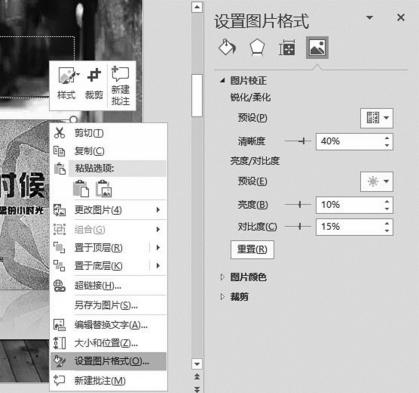Image resolution: width=419 pixels, height=393 pixels.
Task: Click the 重置(R) button
Action: (252, 249)
